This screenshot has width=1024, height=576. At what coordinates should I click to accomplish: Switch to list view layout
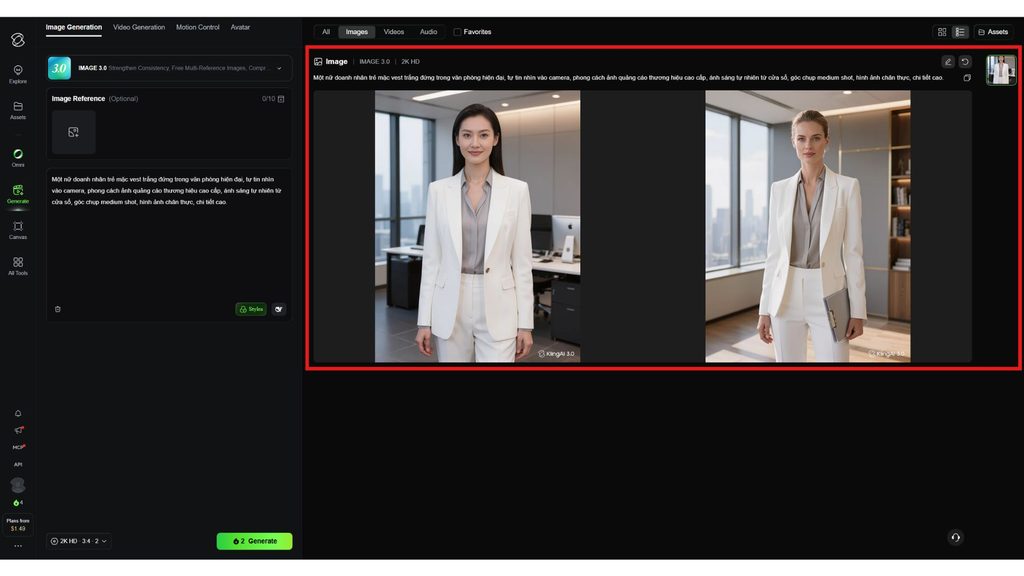point(959,32)
